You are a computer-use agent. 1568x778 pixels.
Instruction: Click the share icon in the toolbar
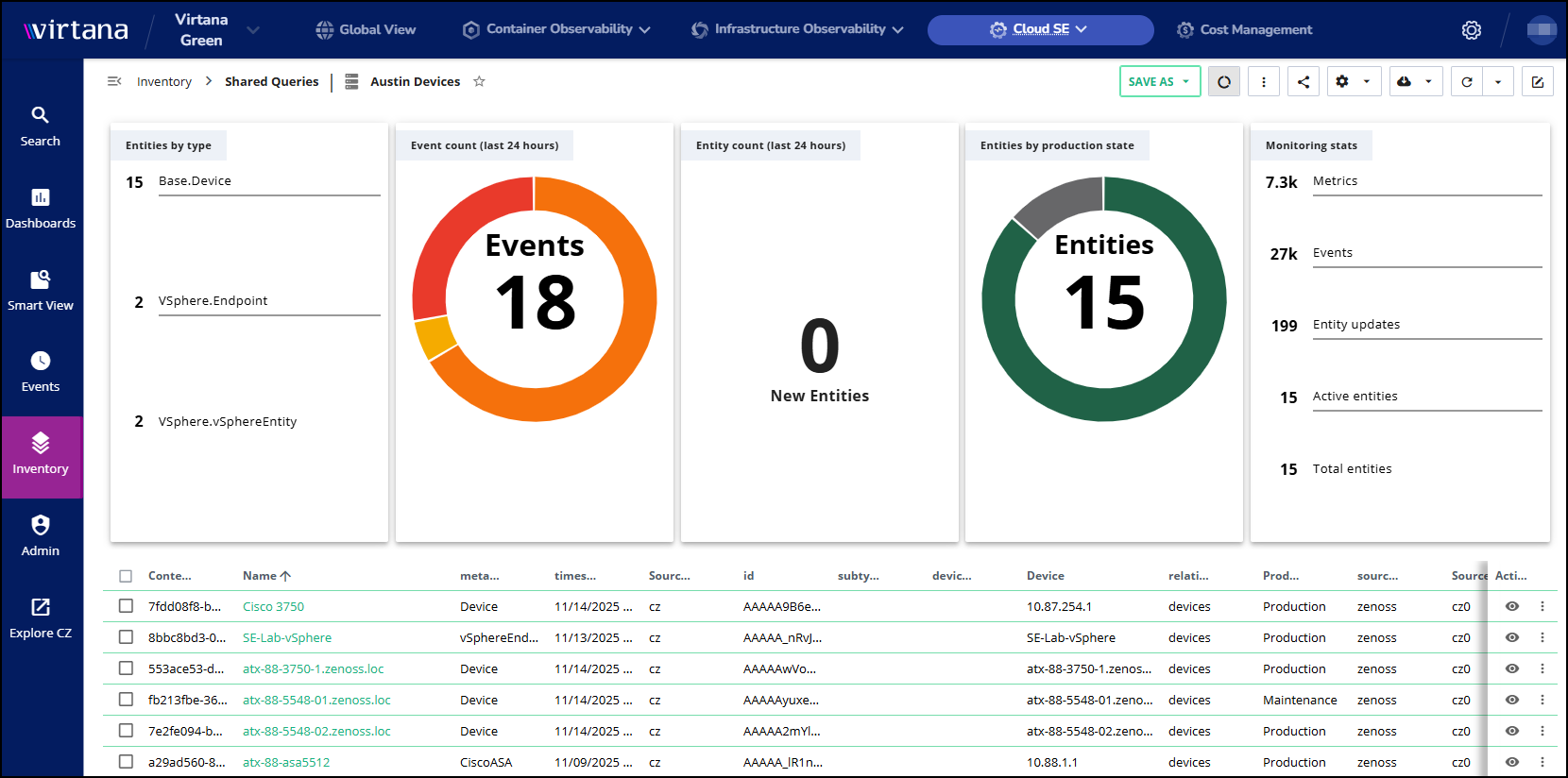(x=1303, y=82)
